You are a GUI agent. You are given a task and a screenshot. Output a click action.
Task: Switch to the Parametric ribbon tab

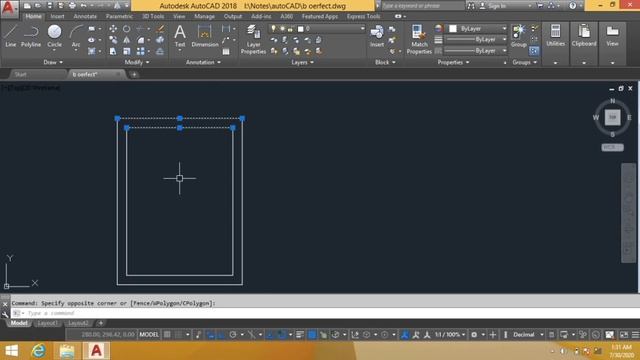click(x=119, y=16)
